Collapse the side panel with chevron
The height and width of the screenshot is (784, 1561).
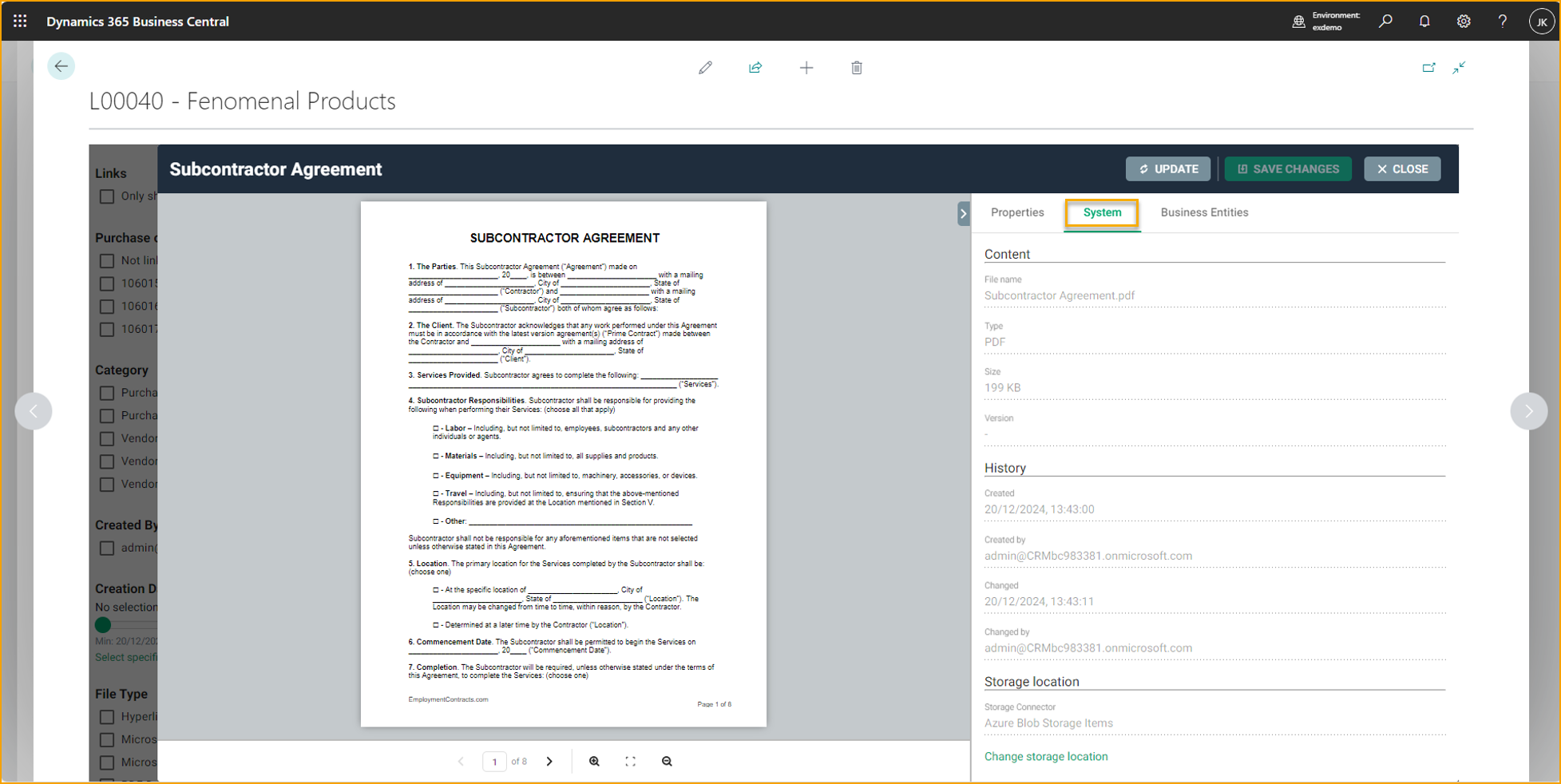tap(963, 214)
